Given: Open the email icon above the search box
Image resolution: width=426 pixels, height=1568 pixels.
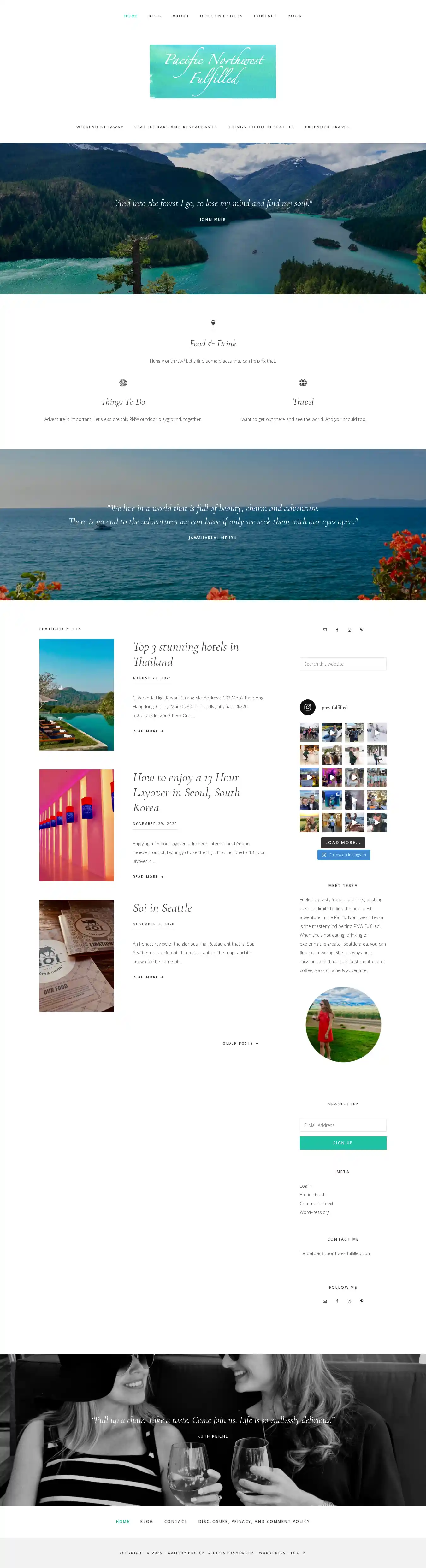Looking at the screenshot, I should (324, 630).
